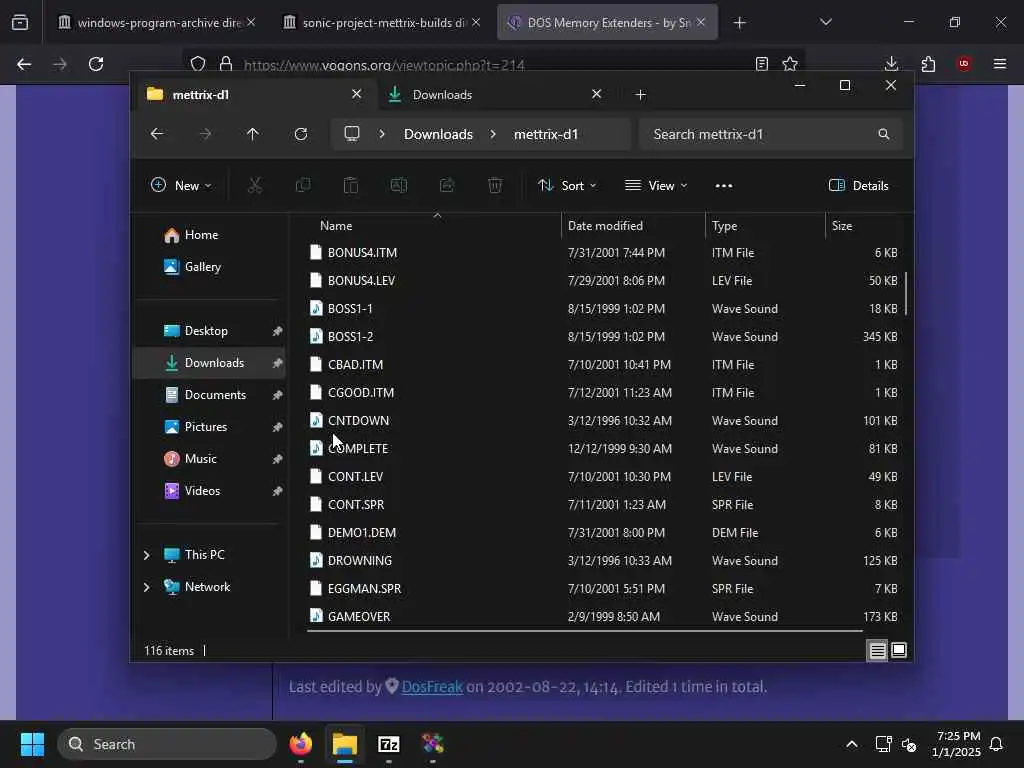Open Firefox downloads arrow icon
This screenshot has width=1024, height=768.
coord(891,64)
